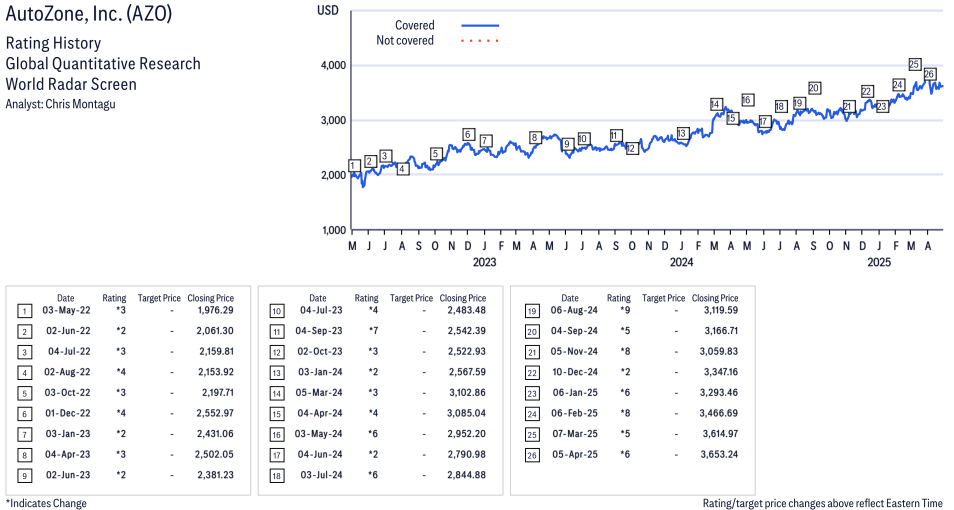Click chart marker 12 near October 2023
The height and width of the screenshot is (510, 954).
tap(632, 148)
